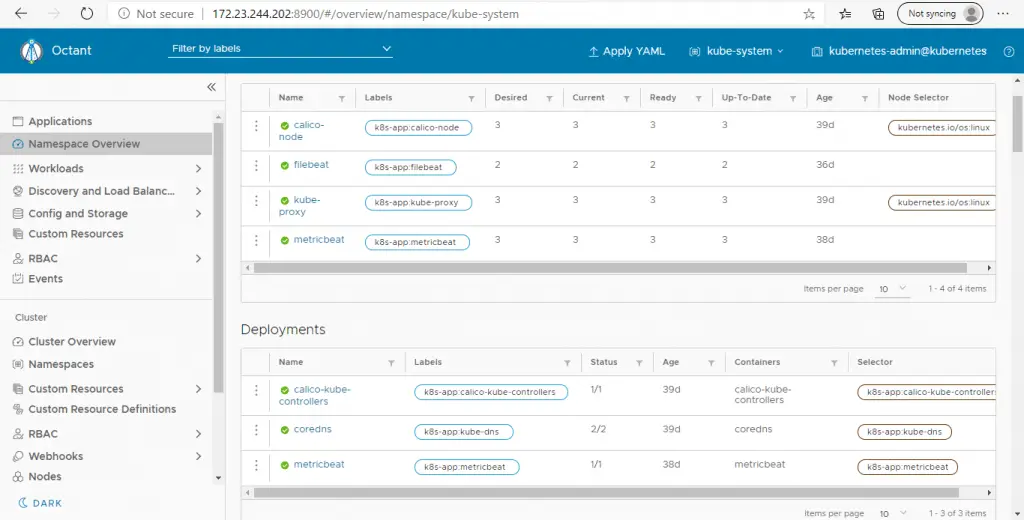Expand Webhooks chevron
Screen dimensions: 1024x520
click(x=199, y=457)
